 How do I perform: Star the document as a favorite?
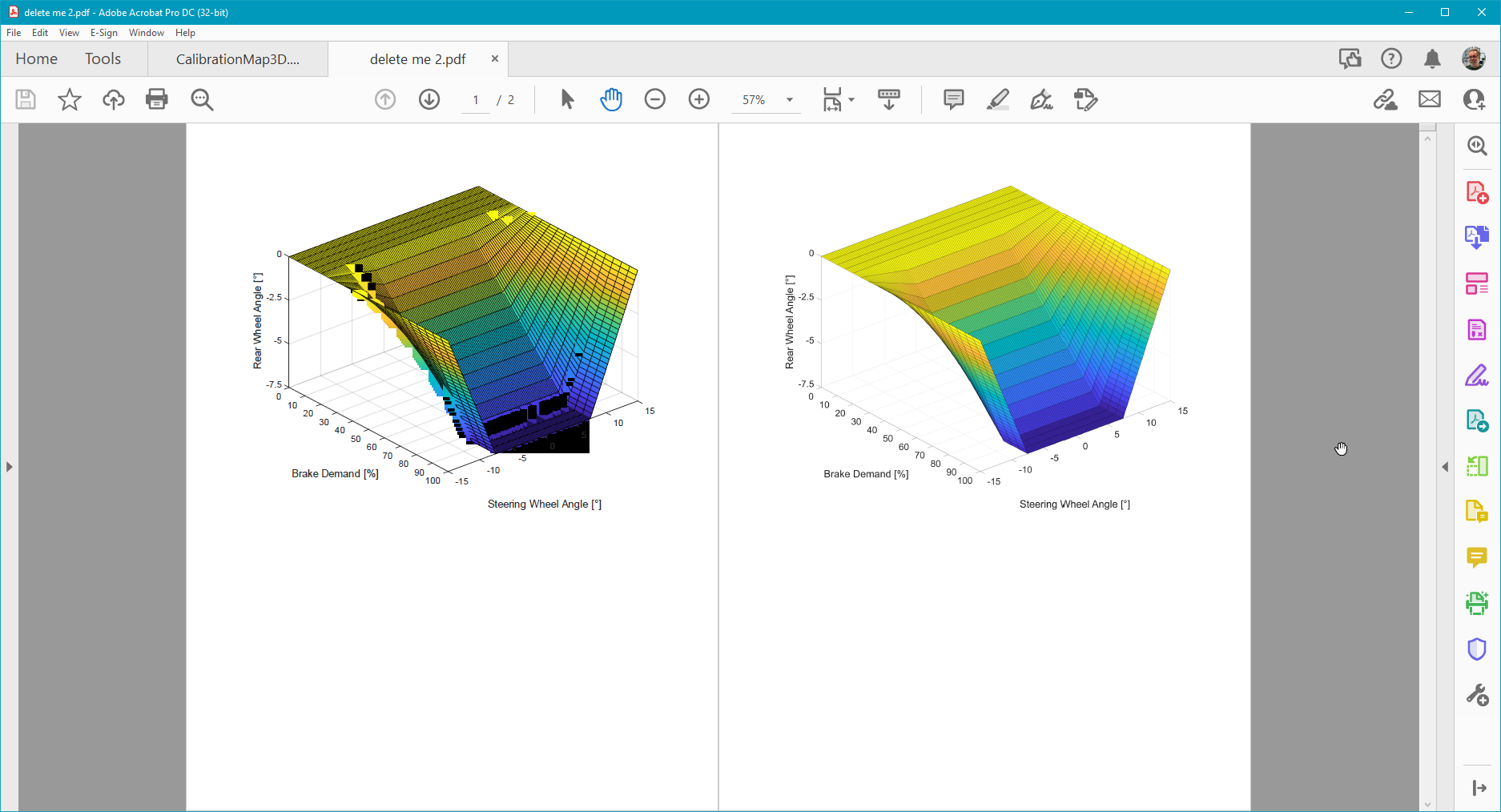70,99
